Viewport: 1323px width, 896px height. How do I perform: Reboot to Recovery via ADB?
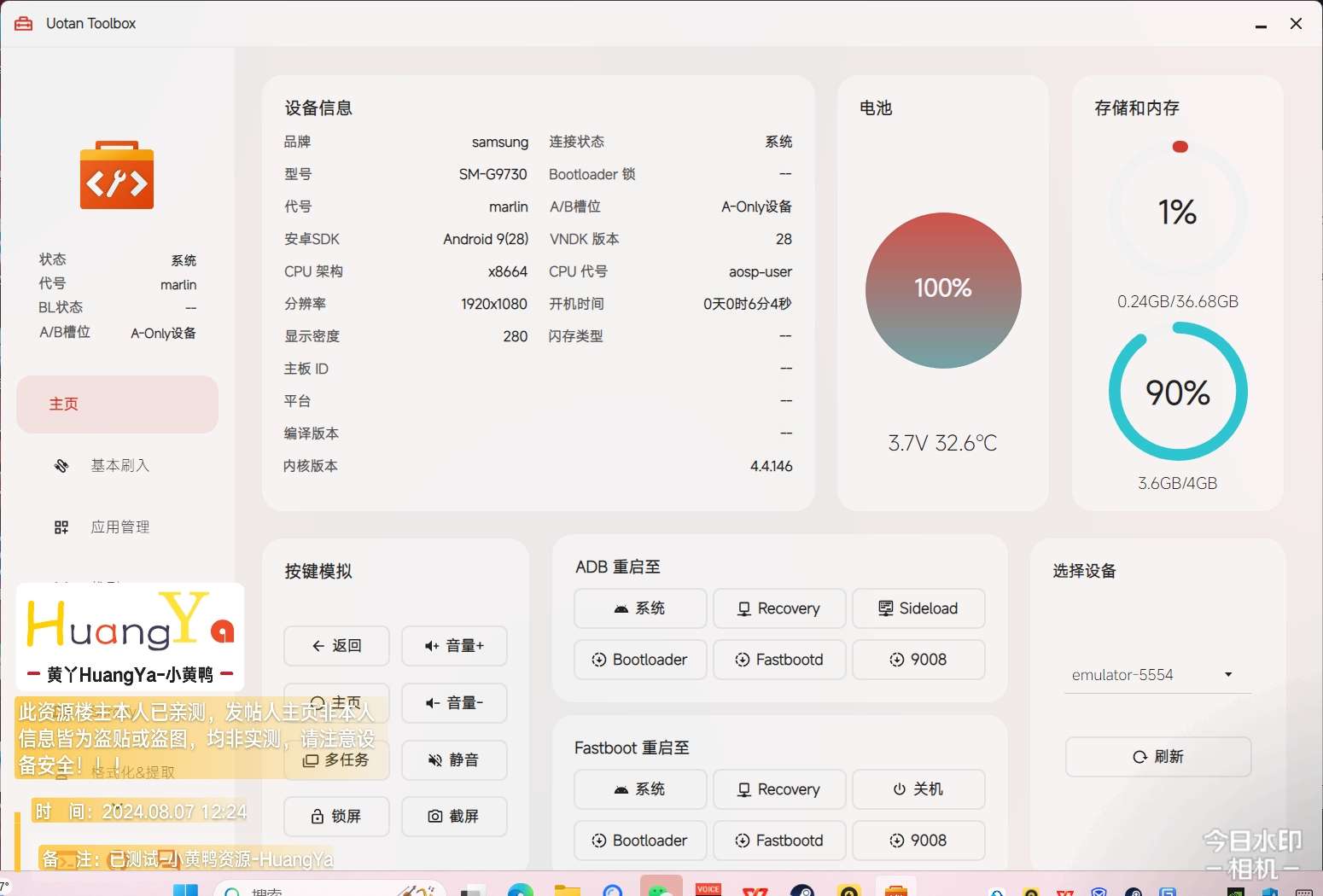(x=779, y=608)
